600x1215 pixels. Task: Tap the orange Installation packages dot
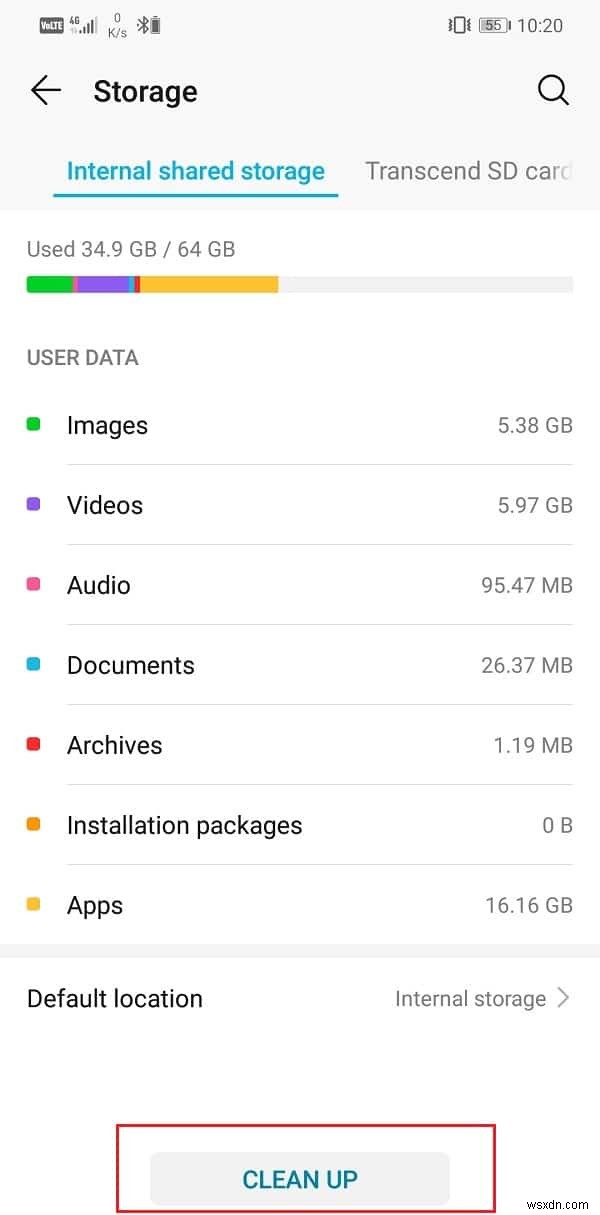click(33, 824)
